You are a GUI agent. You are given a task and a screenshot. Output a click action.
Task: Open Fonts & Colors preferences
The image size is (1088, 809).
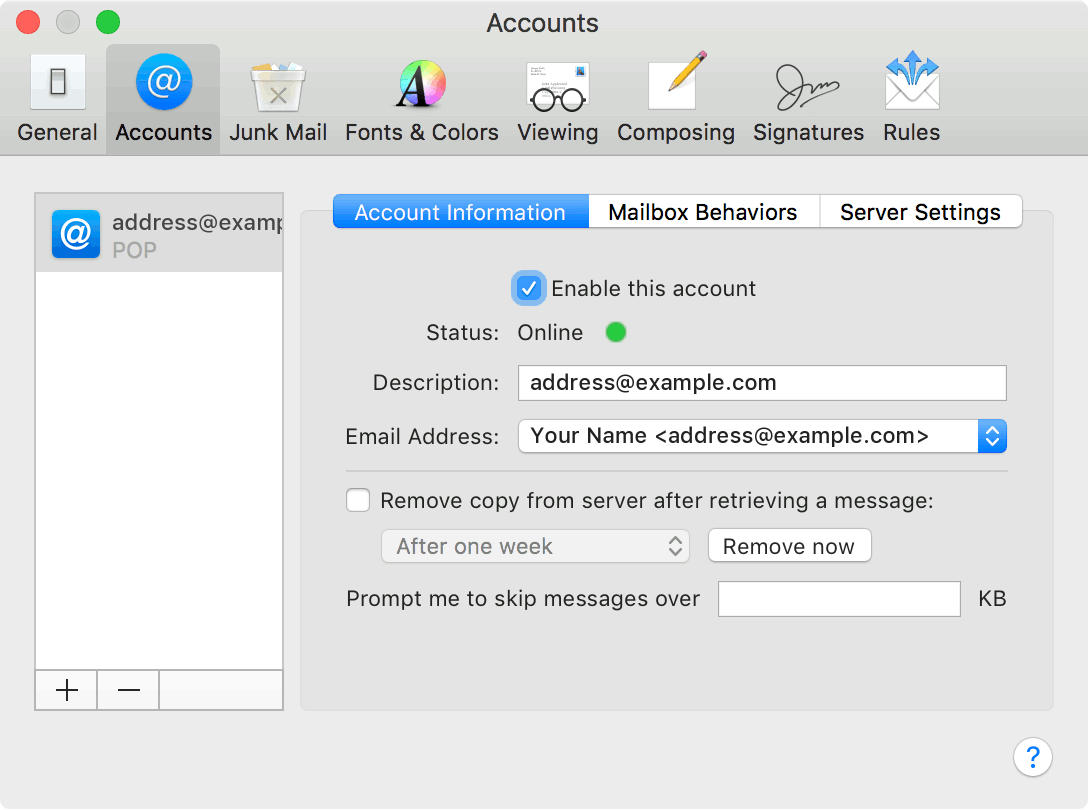[421, 97]
